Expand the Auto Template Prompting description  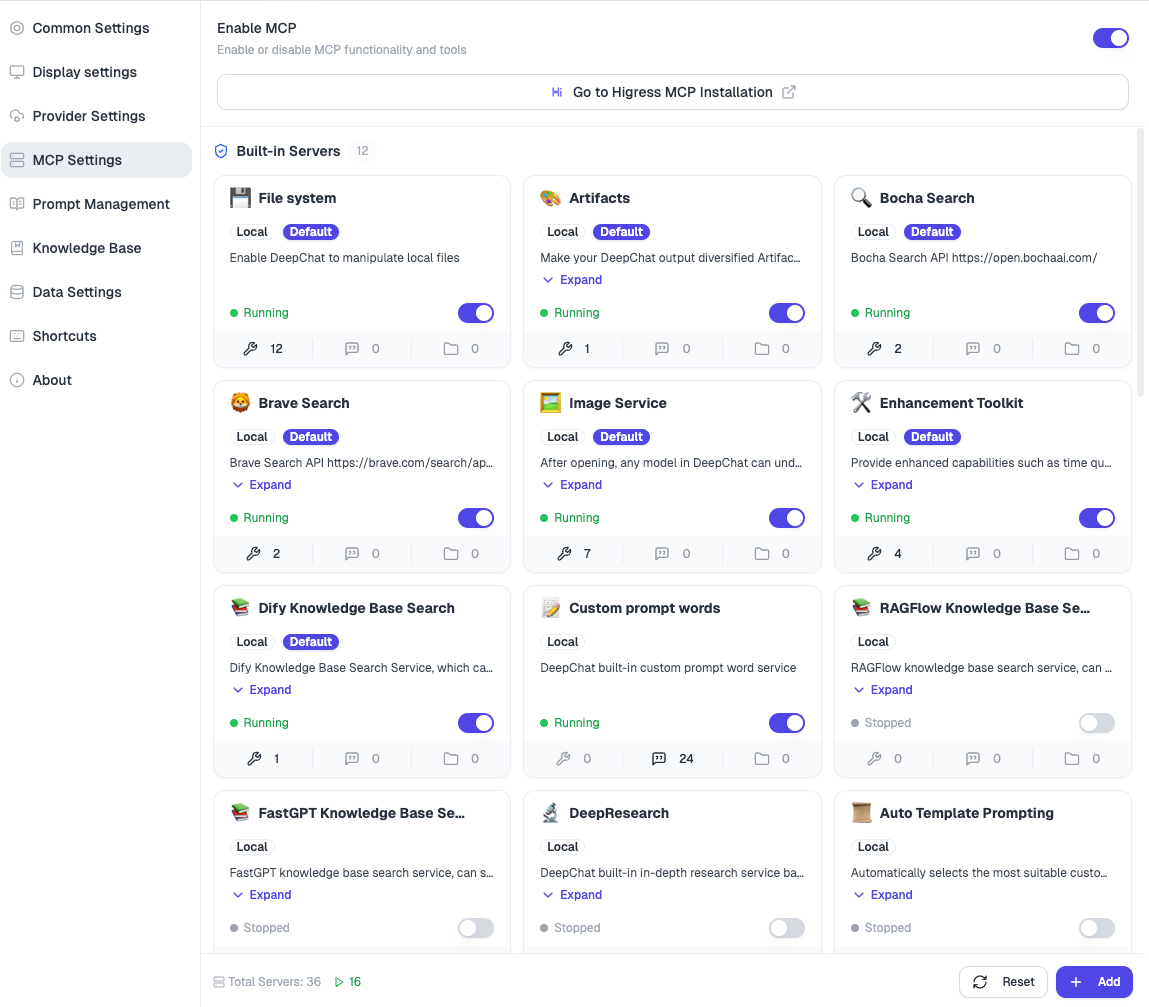tap(882, 895)
